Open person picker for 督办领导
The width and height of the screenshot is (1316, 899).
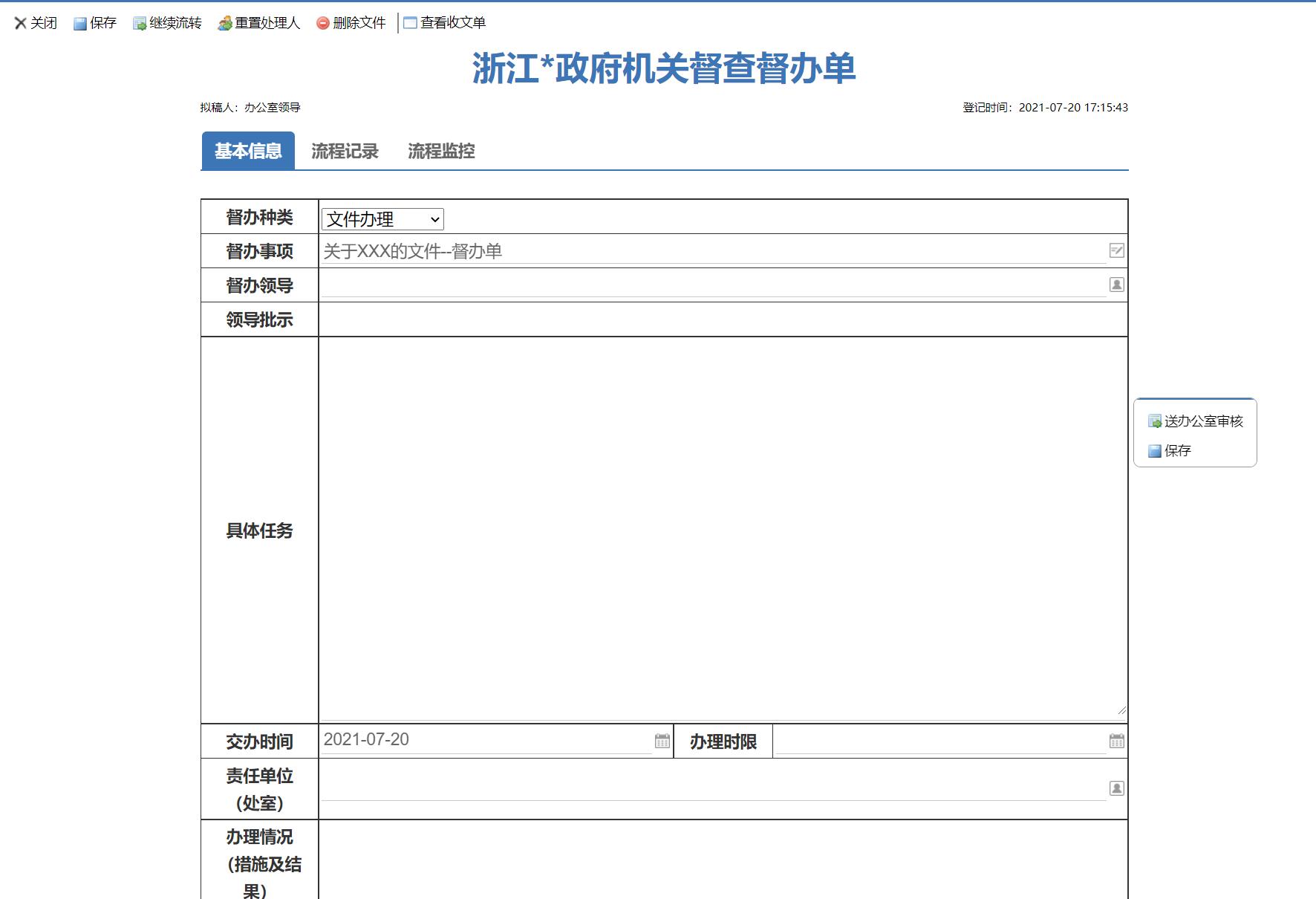coord(1116,285)
